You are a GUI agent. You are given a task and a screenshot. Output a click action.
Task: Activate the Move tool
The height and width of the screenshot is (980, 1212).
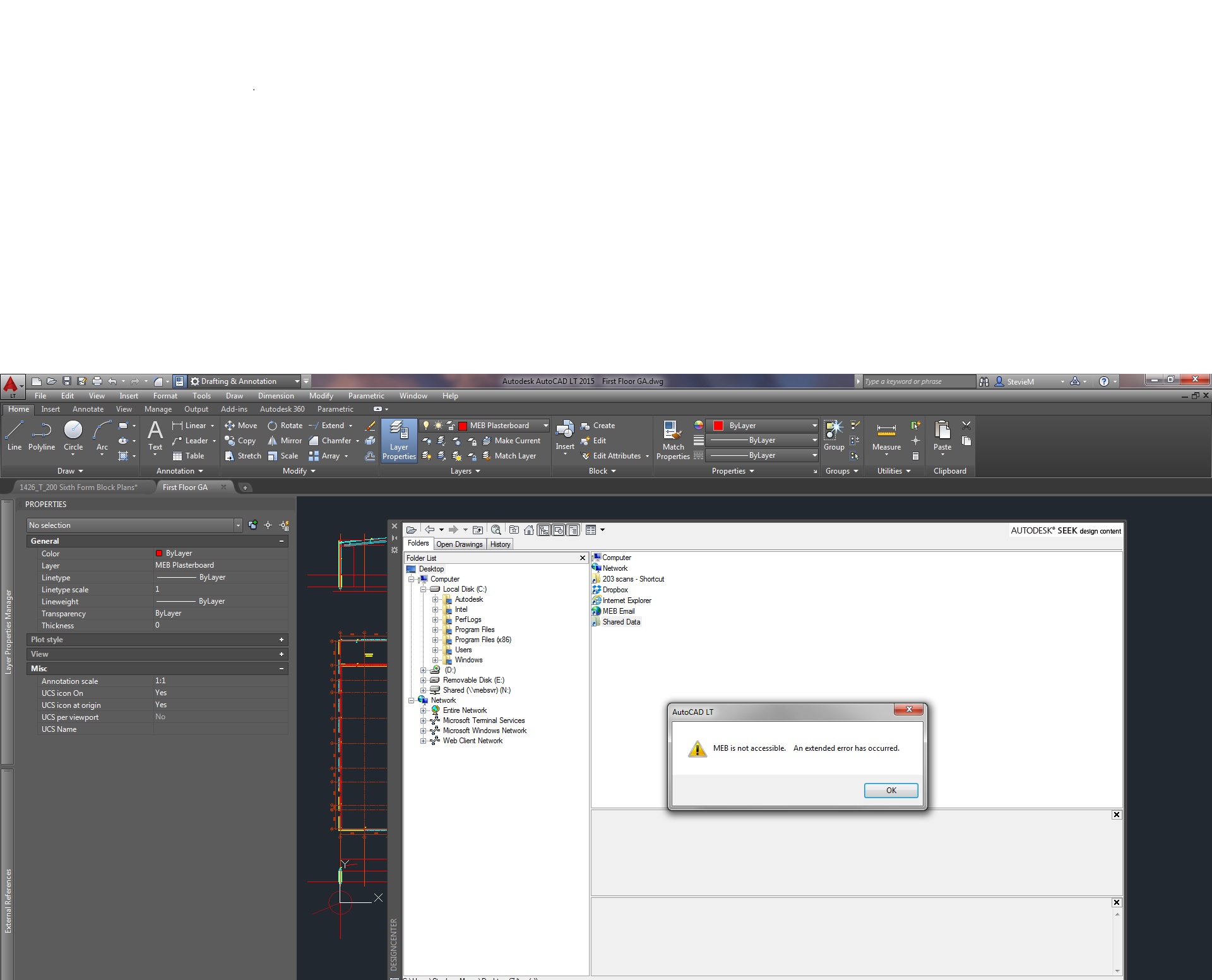click(x=242, y=425)
